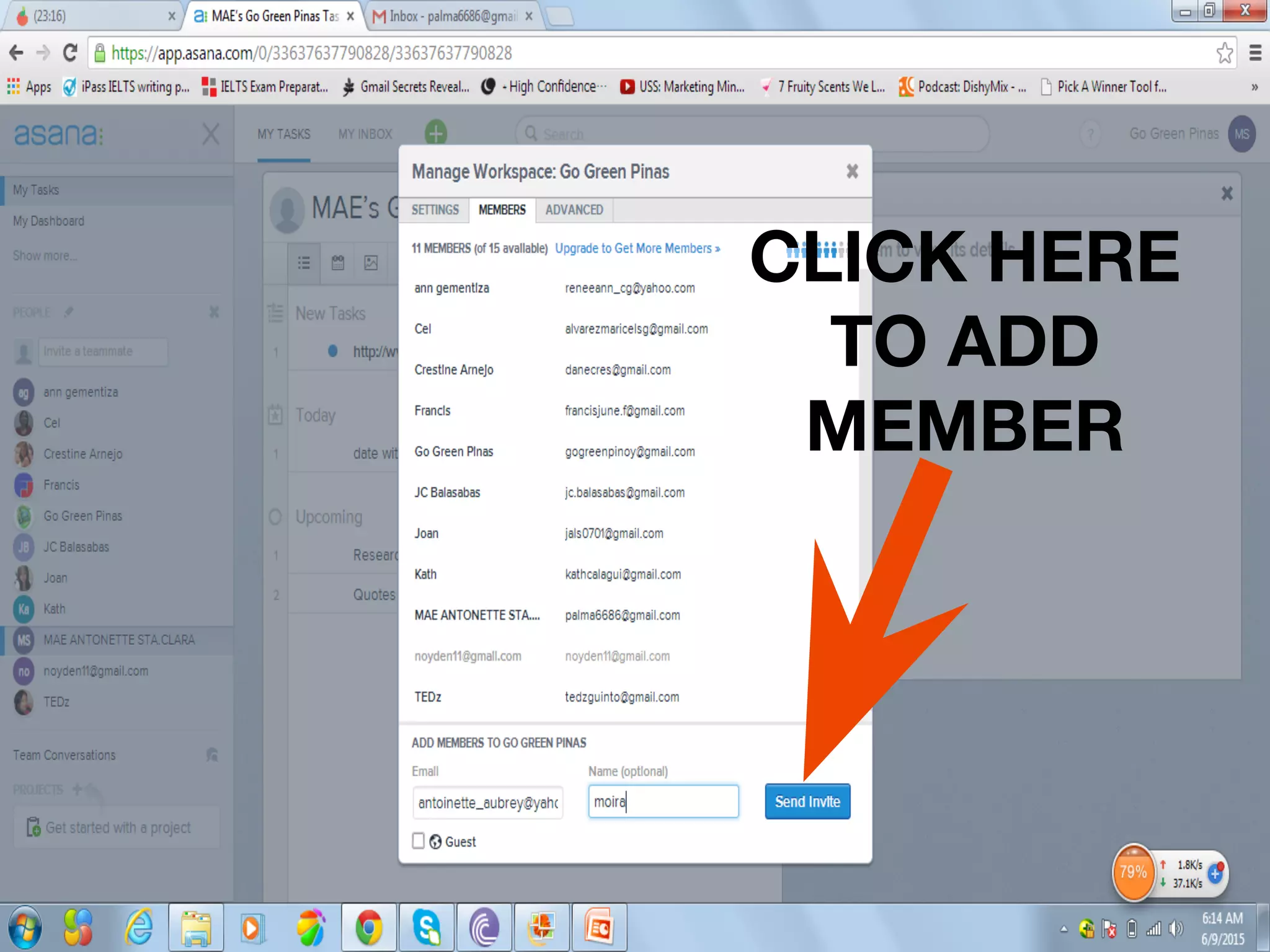Image resolution: width=1270 pixels, height=952 pixels.
Task: Switch to the SETTINGS tab
Action: click(435, 209)
